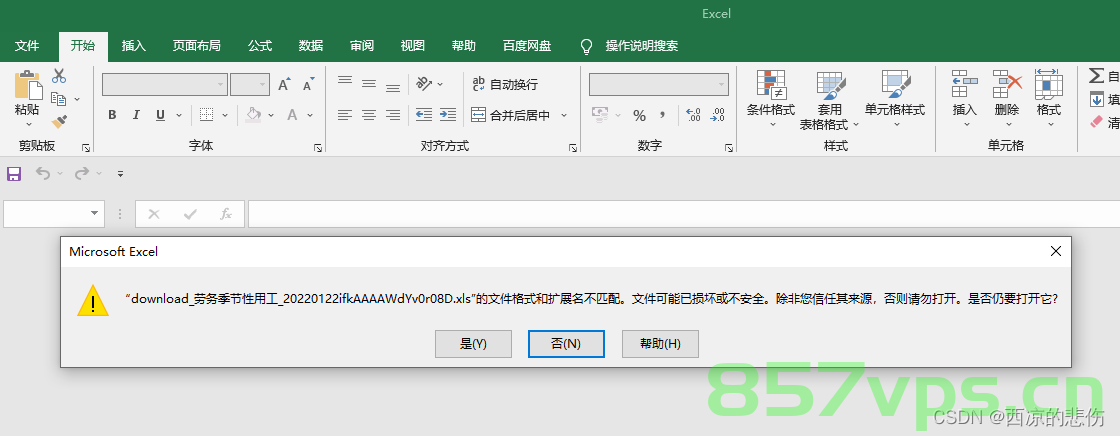This screenshot has height=436, width=1120.
Task: Click the Font Color letter A icon
Action: 291,115
